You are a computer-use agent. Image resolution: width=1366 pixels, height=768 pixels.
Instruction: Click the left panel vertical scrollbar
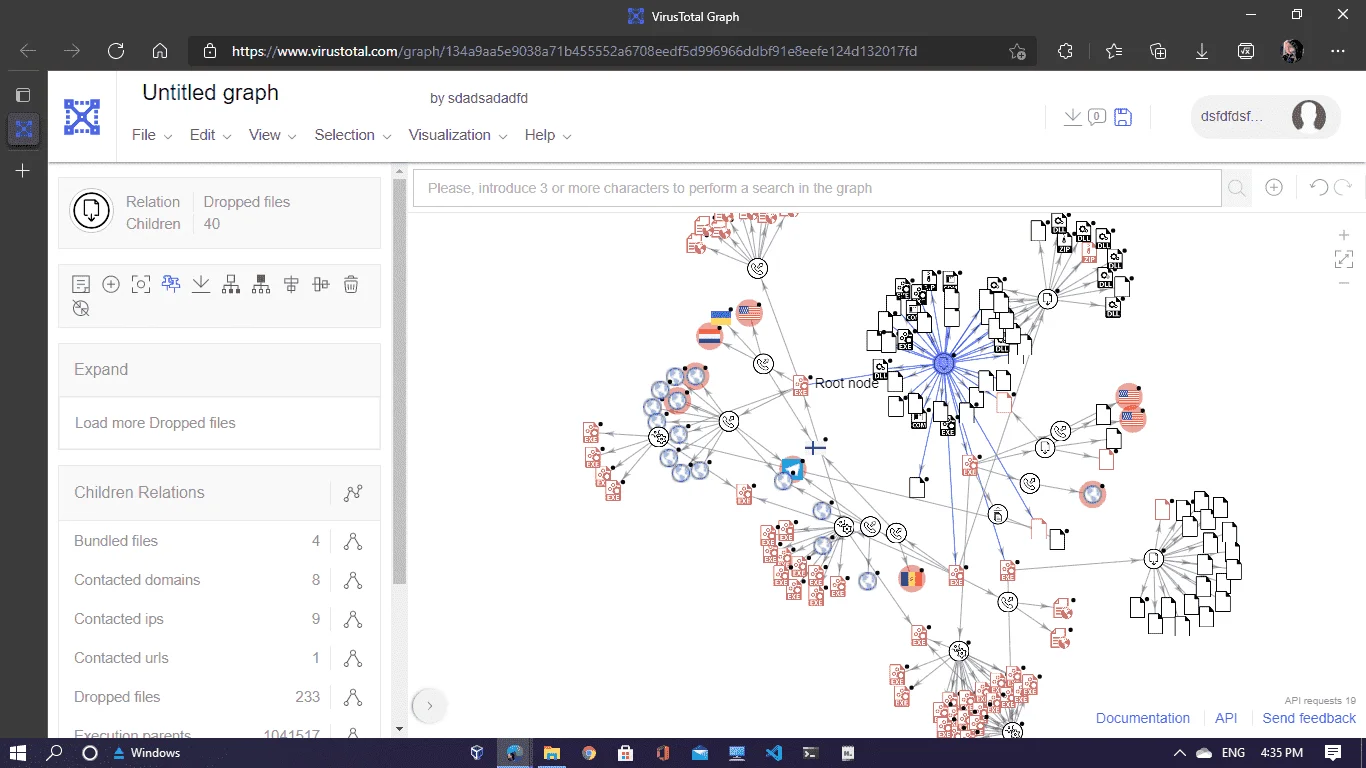(399, 380)
